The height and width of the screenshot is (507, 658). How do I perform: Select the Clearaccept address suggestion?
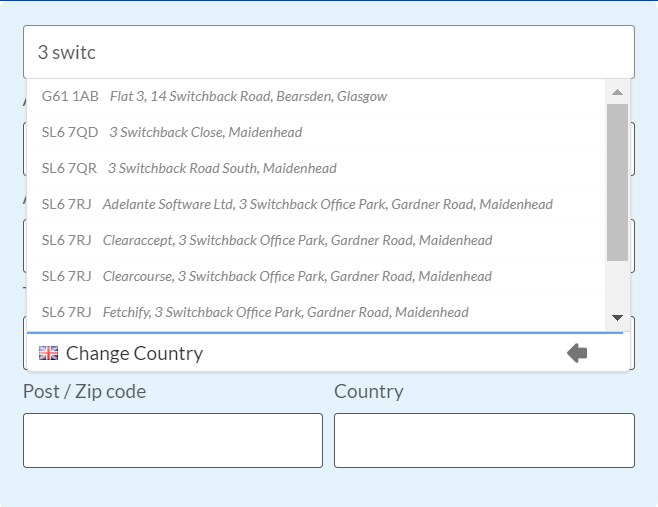pos(297,241)
